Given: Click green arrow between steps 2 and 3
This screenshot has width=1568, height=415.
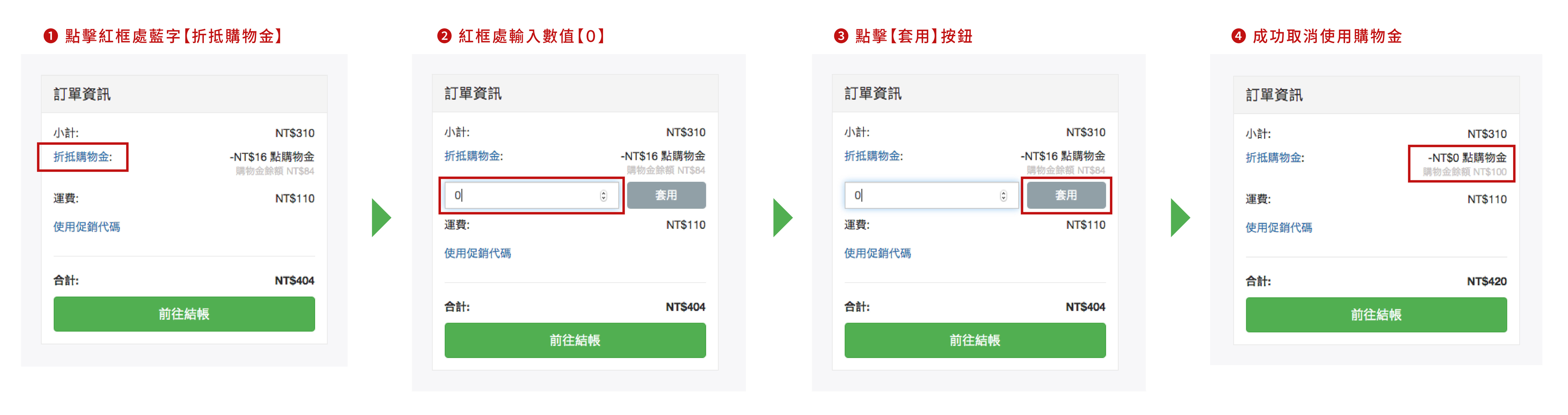Looking at the screenshot, I should click(x=782, y=218).
